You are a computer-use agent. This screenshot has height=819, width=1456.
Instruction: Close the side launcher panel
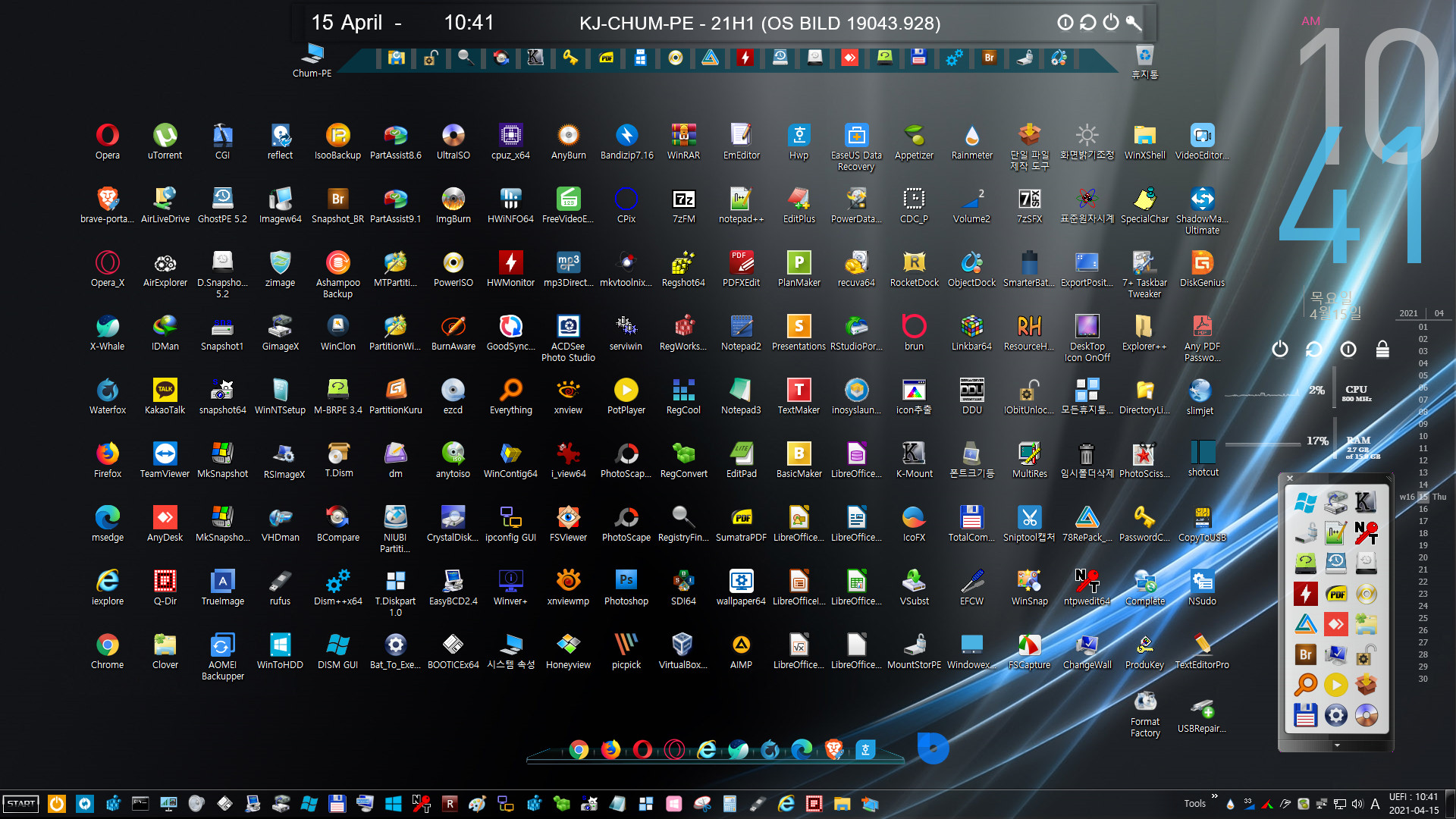pos(1290,479)
